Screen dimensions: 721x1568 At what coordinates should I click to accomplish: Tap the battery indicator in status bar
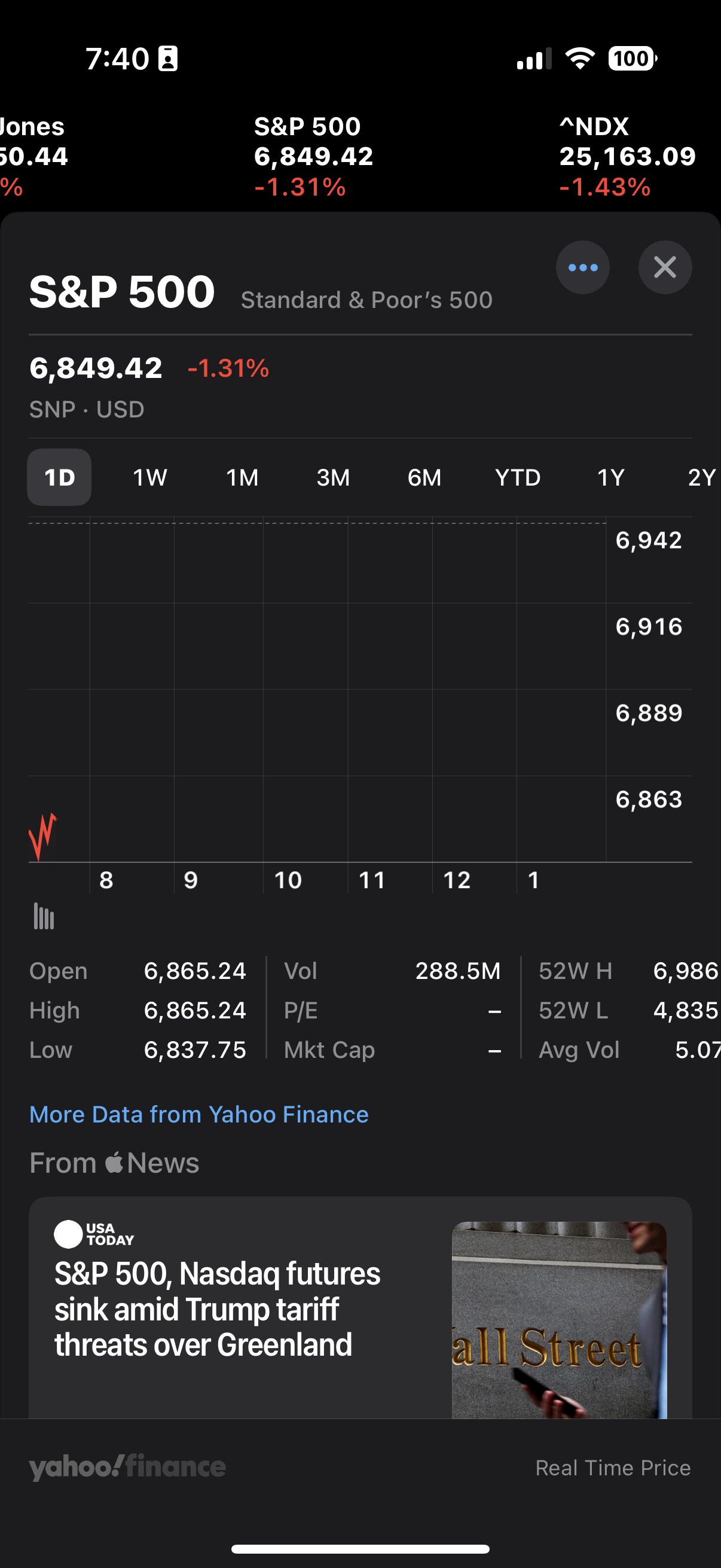point(632,59)
